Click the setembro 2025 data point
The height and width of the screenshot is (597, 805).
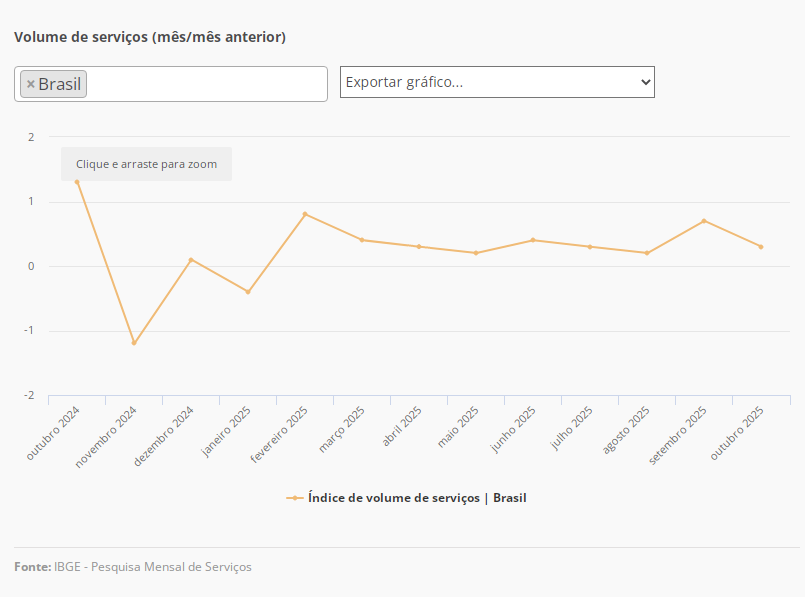[704, 221]
